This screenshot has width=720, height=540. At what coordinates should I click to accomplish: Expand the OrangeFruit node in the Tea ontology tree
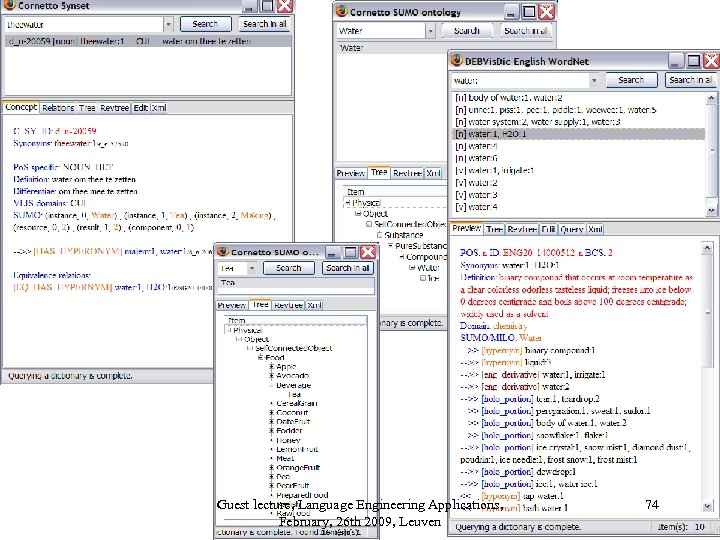click(271, 467)
